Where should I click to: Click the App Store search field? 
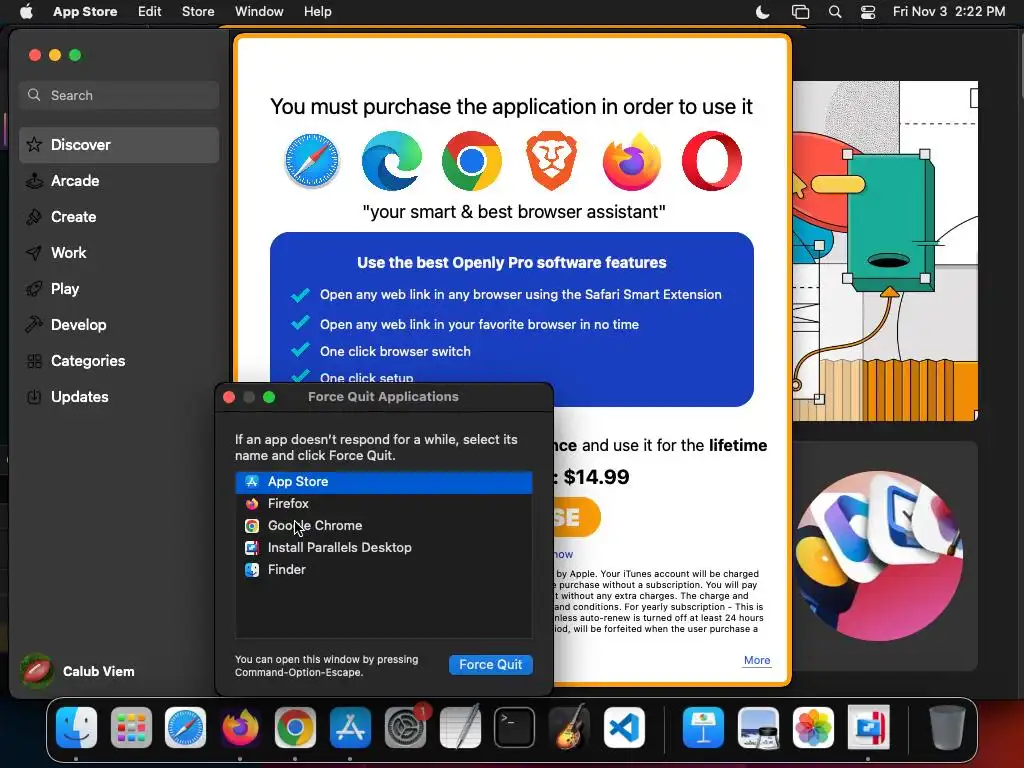click(119, 95)
